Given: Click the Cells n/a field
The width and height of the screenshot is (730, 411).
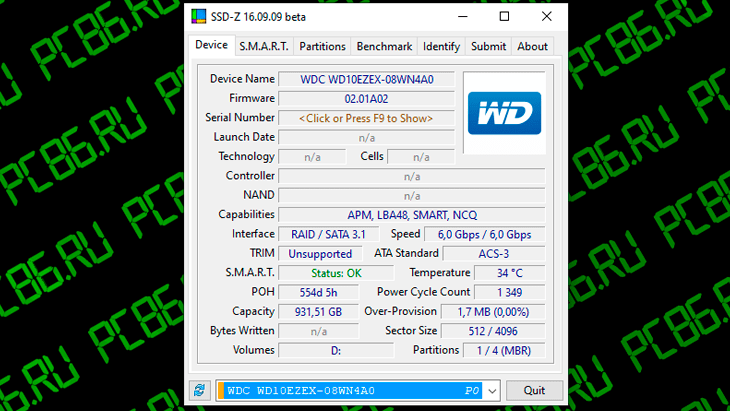Looking at the screenshot, I should pos(421,157).
